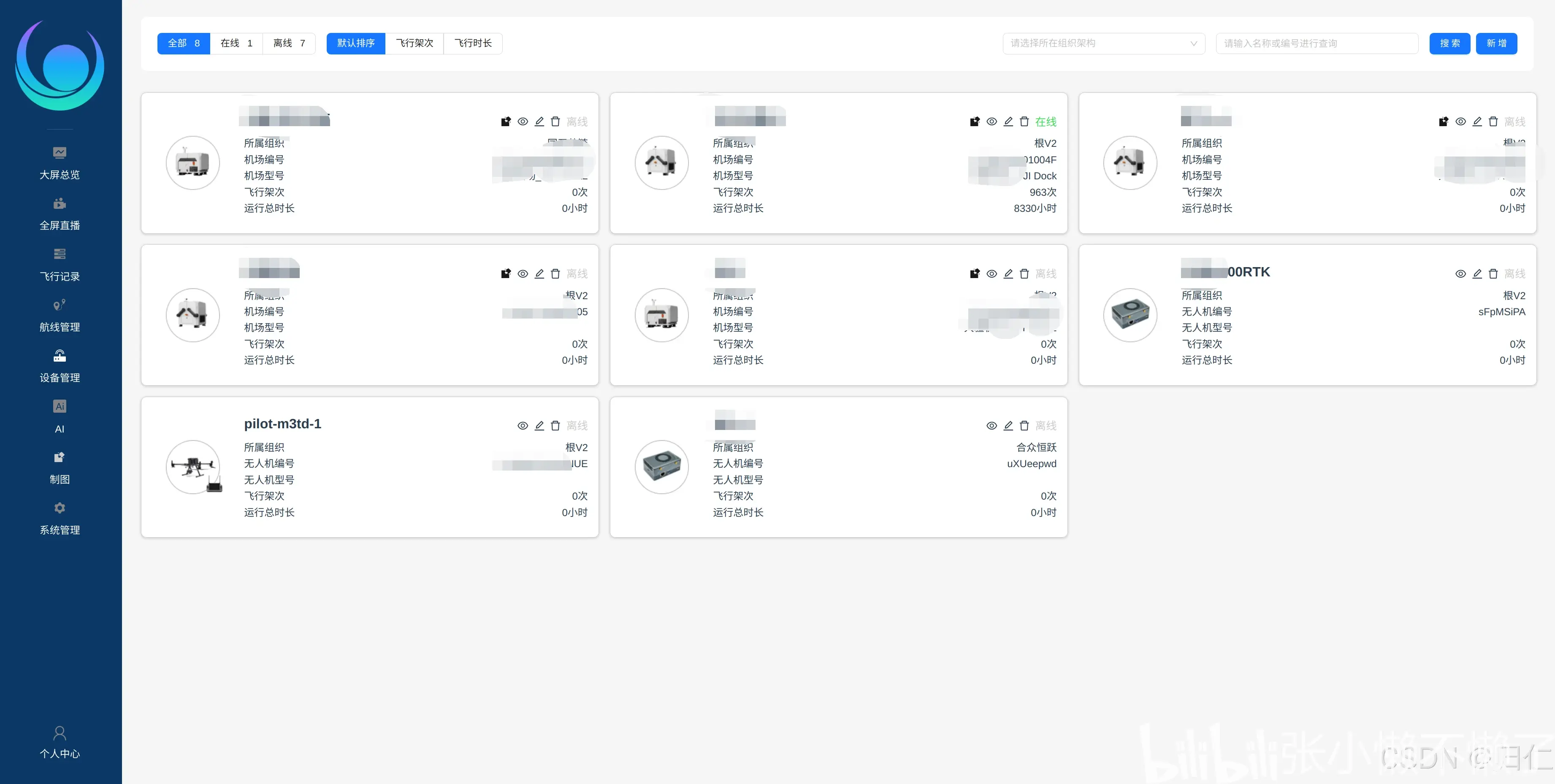Open the 请选择所在组织架构 dropdown
1555x784 pixels.
[x=1103, y=43]
